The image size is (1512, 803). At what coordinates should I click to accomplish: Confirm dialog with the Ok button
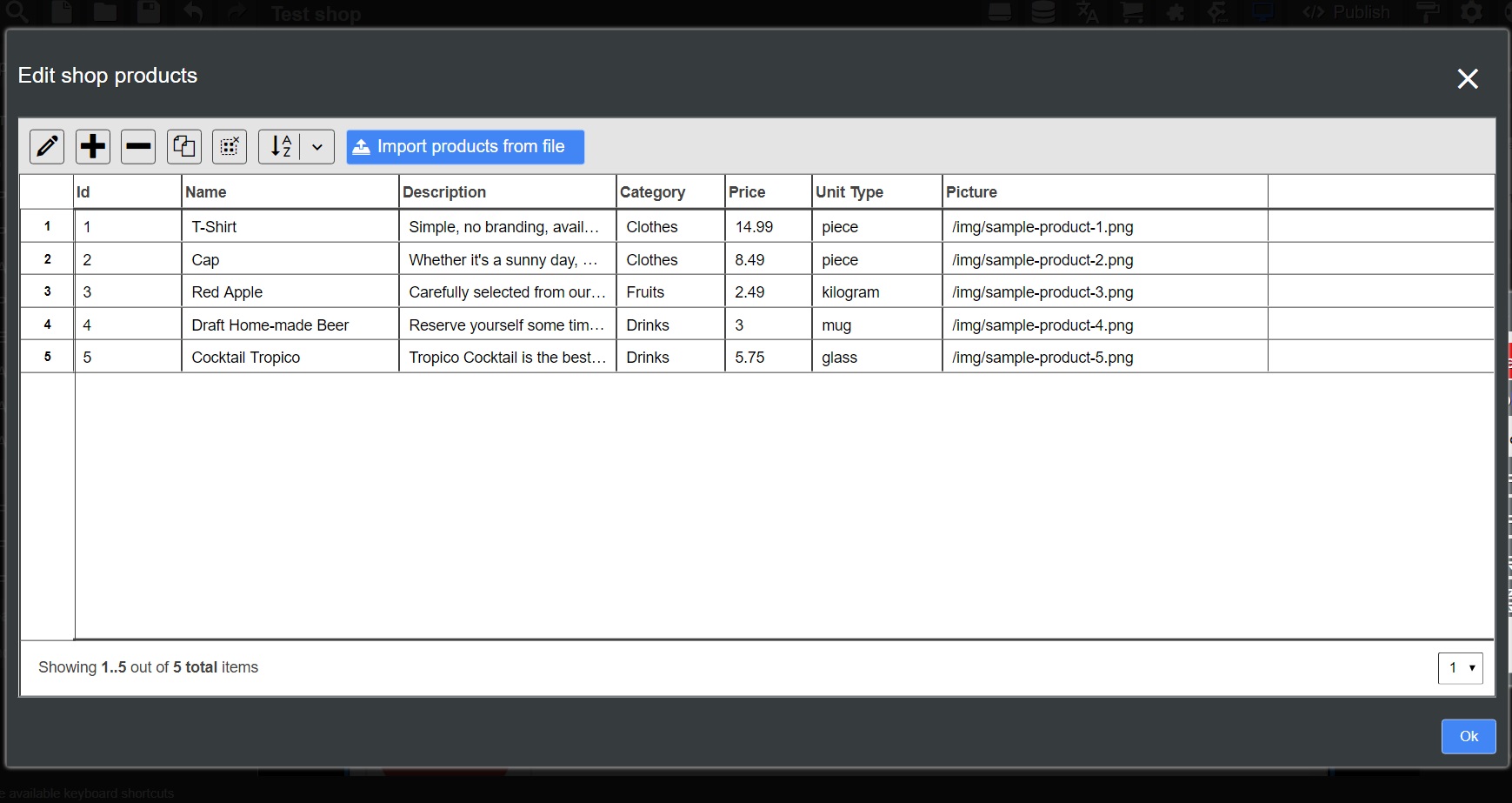click(1468, 736)
